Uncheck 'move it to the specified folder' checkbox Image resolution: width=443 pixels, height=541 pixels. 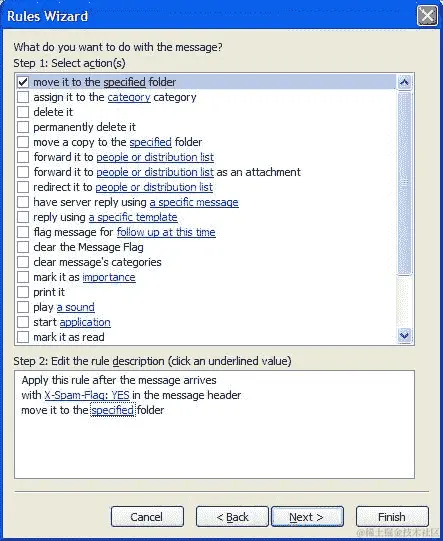[23, 82]
